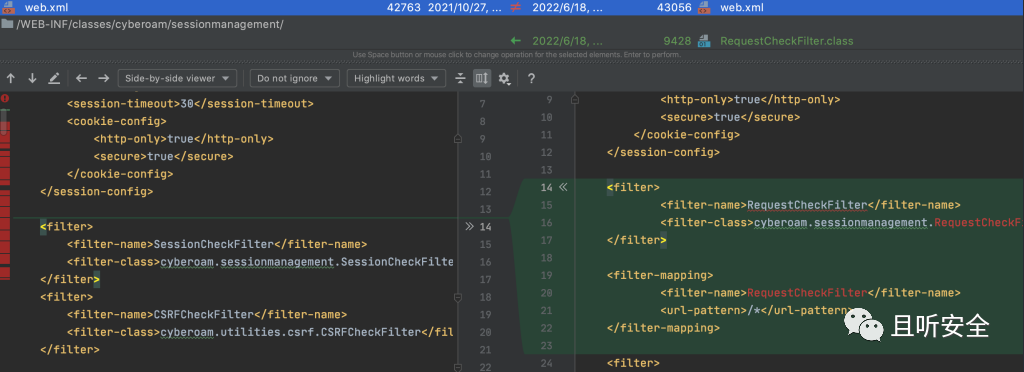Collapse the fold marker at left line 18
Viewport: 1024px width, 372px height.
click(x=458, y=297)
